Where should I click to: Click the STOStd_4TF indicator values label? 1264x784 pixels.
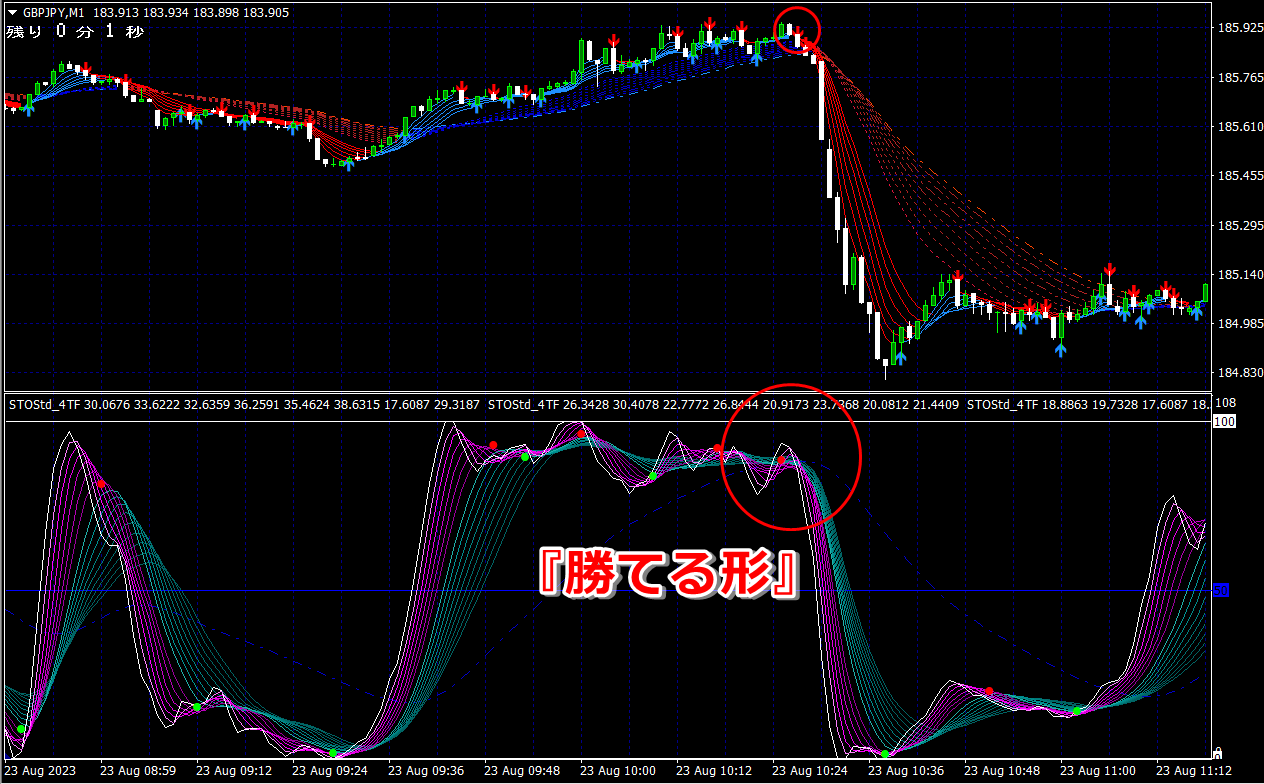(x=245, y=405)
